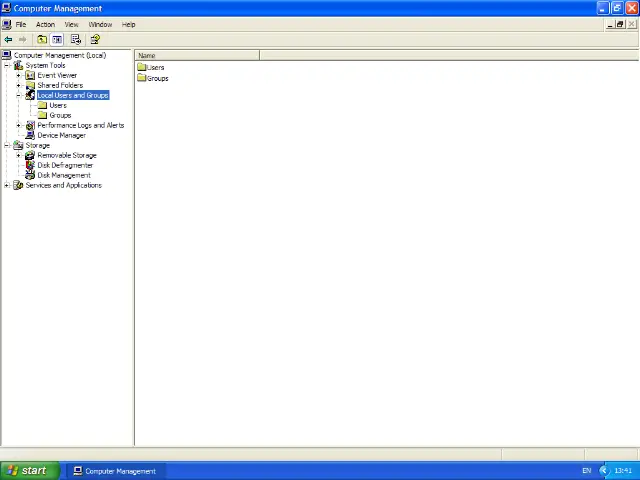Select the 'Groups' label in tree
The image size is (640, 480).
[x=60, y=115]
